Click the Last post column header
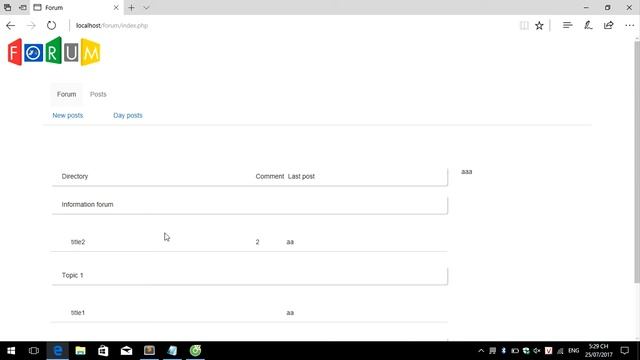The image size is (640, 360). pos(301,176)
